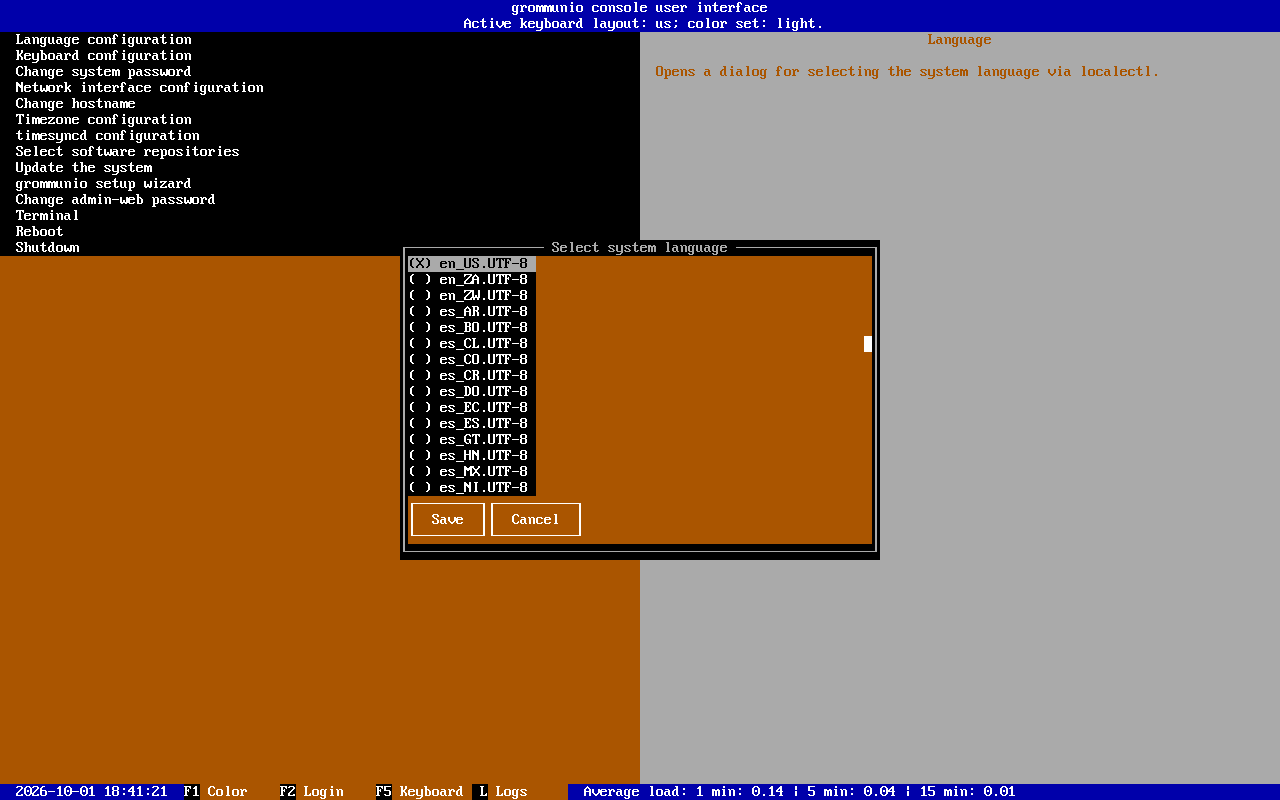
Task: Select Change system password
Action: (104, 72)
